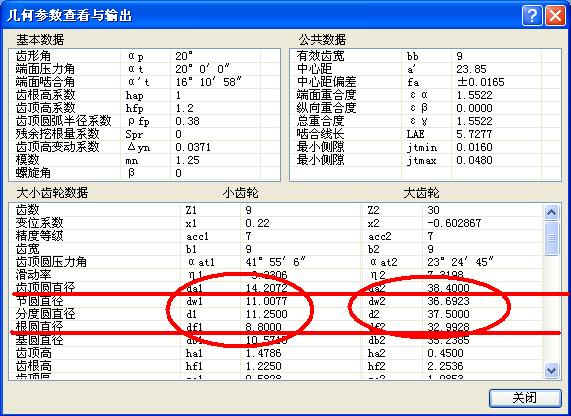Select the 节圆直径 dw1 value 11.0077

[x=266, y=301]
